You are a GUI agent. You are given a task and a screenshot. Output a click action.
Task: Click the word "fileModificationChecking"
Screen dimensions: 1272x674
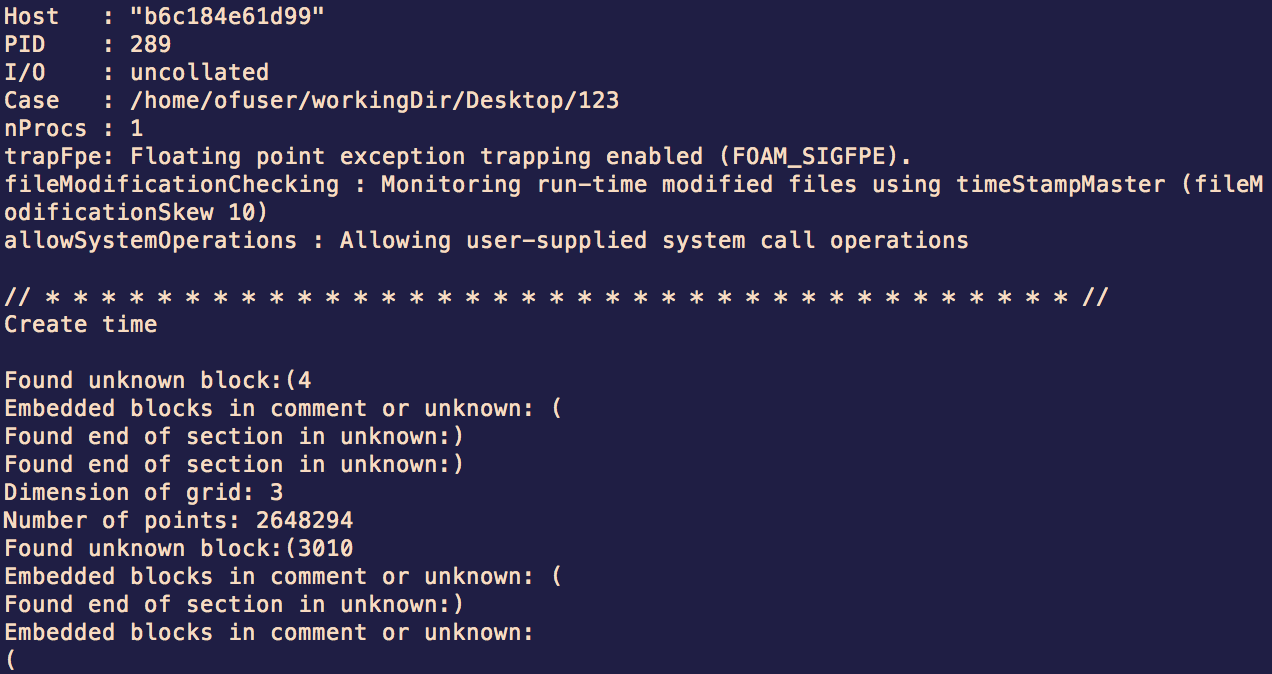point(171,184)
